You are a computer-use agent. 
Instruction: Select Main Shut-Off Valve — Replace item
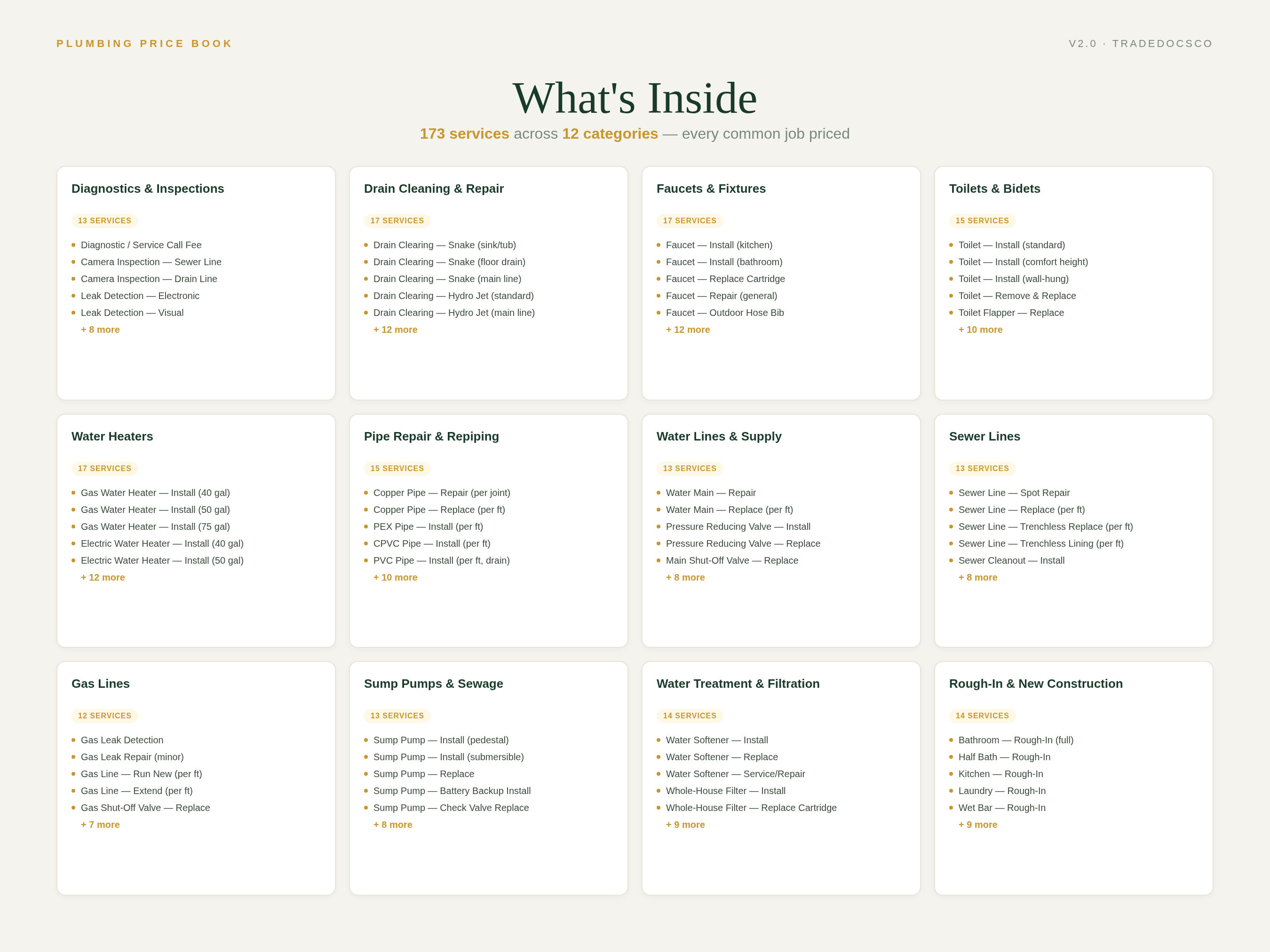pos(732,560)
